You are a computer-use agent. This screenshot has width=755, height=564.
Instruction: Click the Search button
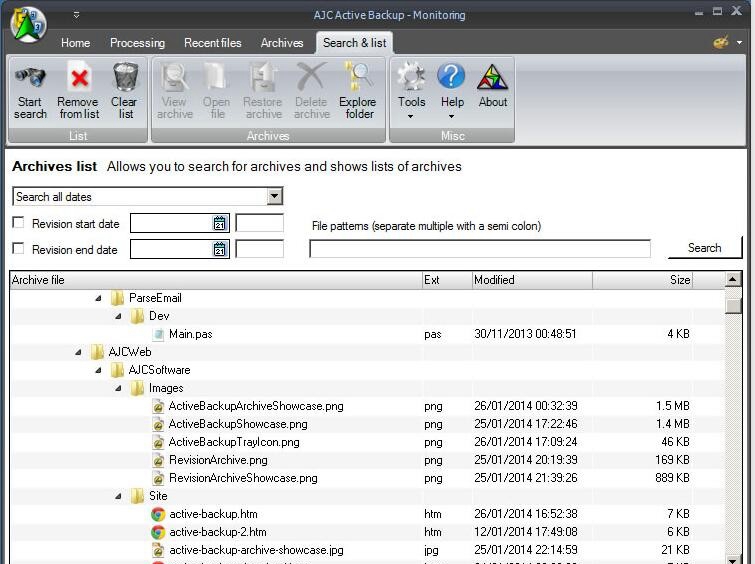click(704, 248)
